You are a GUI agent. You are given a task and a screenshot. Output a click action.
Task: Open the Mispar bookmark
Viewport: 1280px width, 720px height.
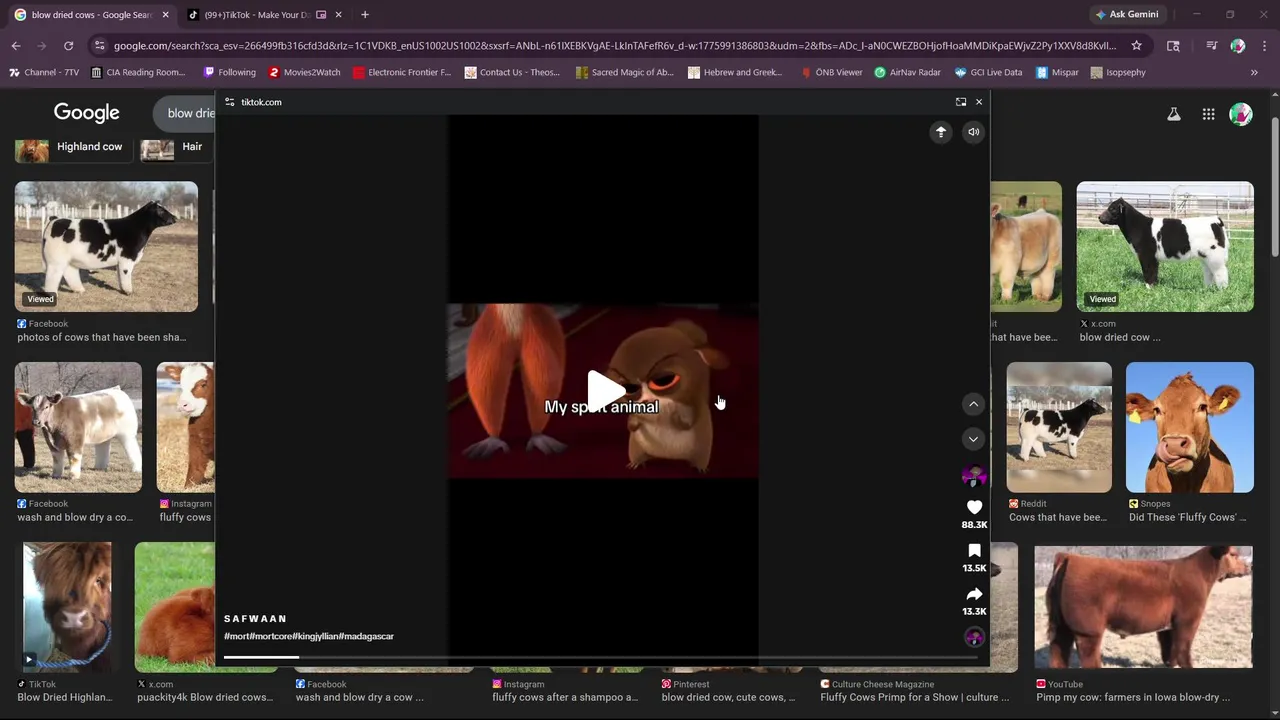(x=1057, y=72)
